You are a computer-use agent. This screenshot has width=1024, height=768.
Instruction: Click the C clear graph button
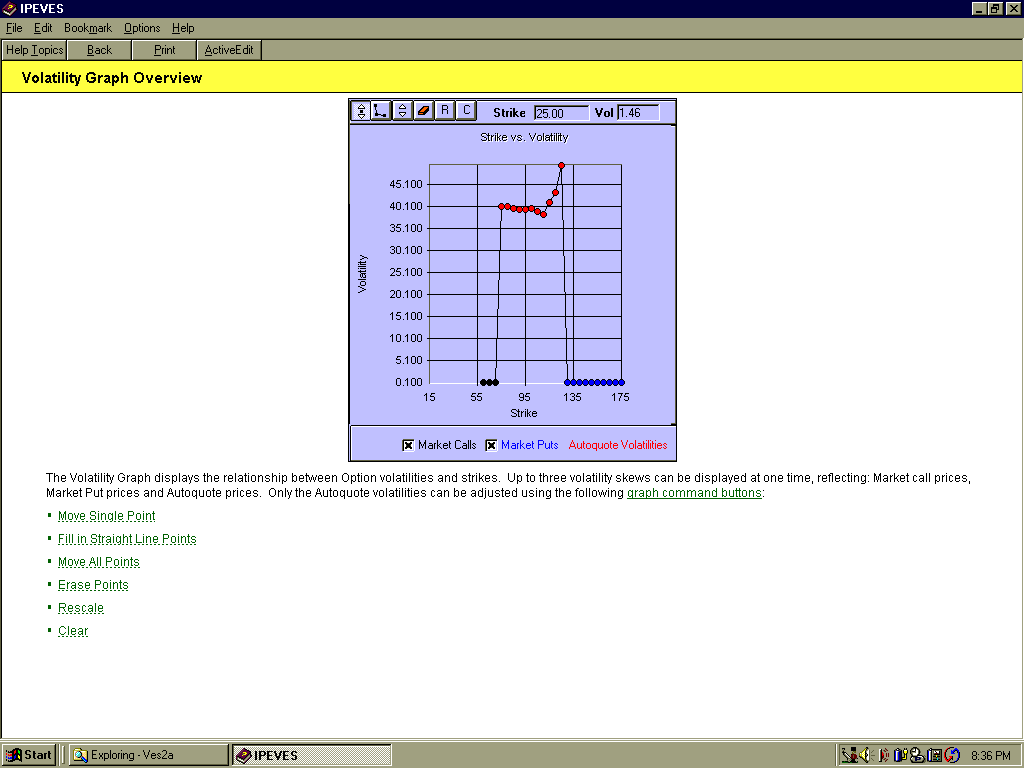465,110
